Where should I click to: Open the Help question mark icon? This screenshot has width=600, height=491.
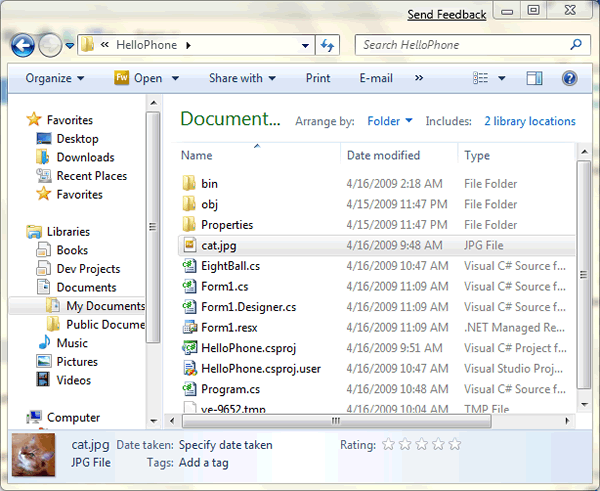(x=569, y=78)
